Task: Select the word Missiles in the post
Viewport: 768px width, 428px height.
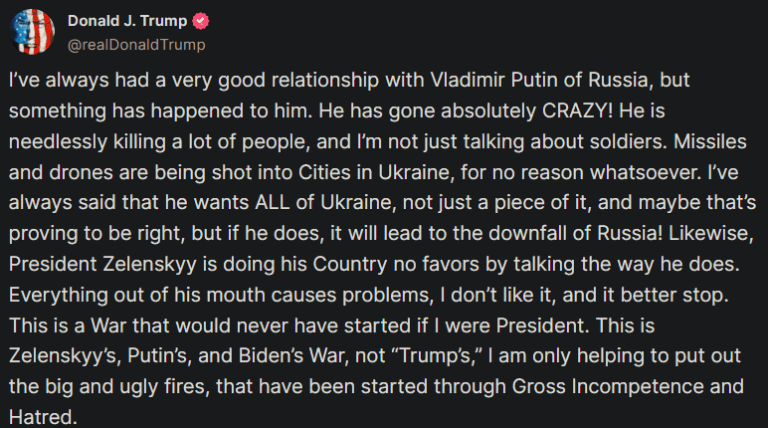Action: click(x=710, y=142)
